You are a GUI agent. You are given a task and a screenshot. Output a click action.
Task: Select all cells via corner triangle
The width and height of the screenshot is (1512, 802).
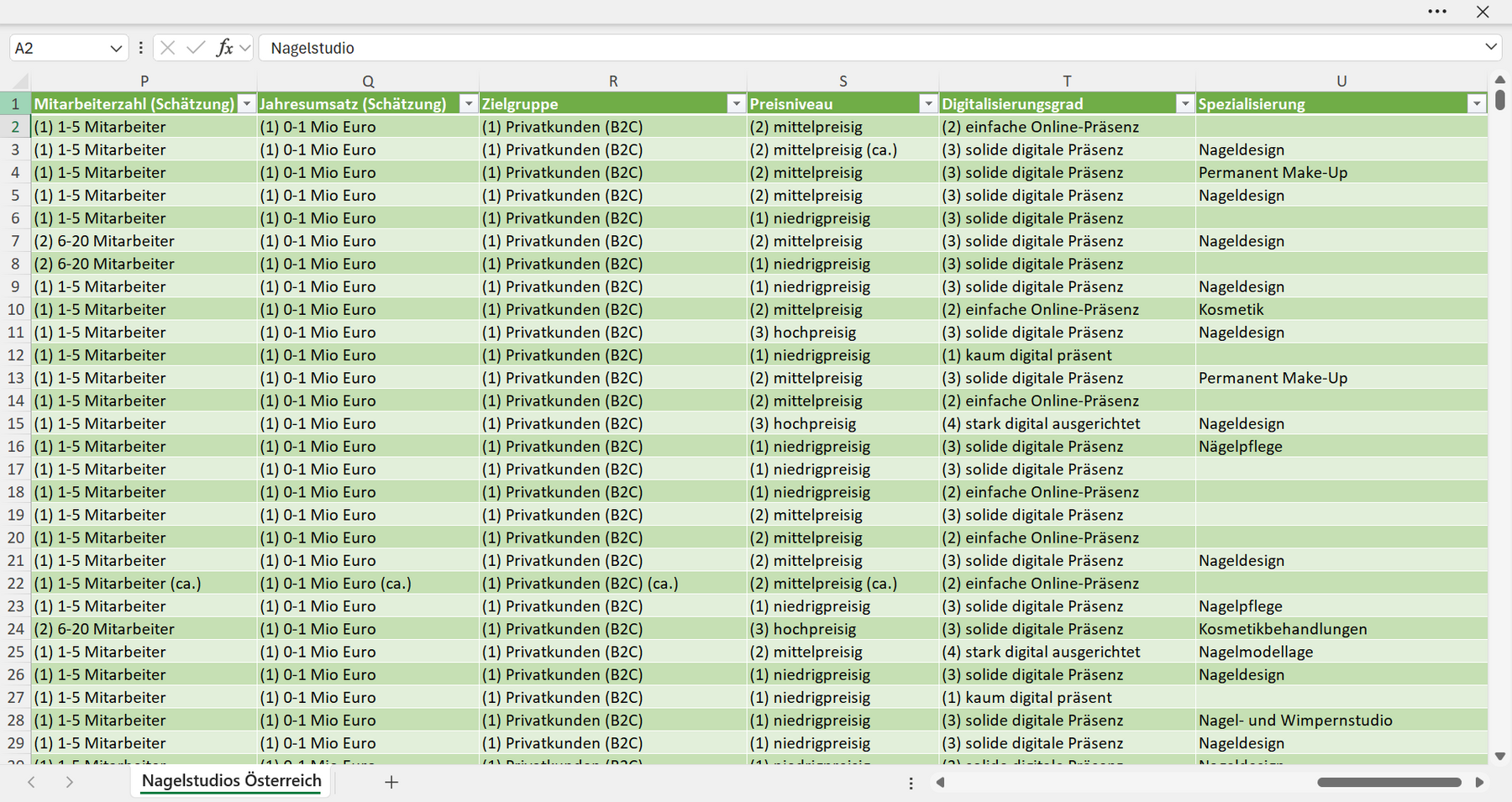[x=20, y=81]
